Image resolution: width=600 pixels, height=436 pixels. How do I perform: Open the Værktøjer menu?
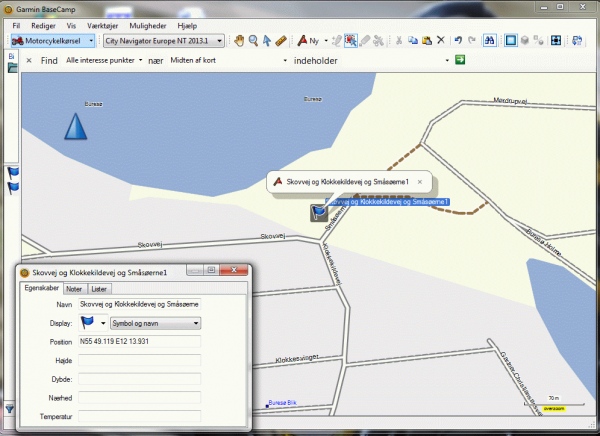tap(102, 26)
